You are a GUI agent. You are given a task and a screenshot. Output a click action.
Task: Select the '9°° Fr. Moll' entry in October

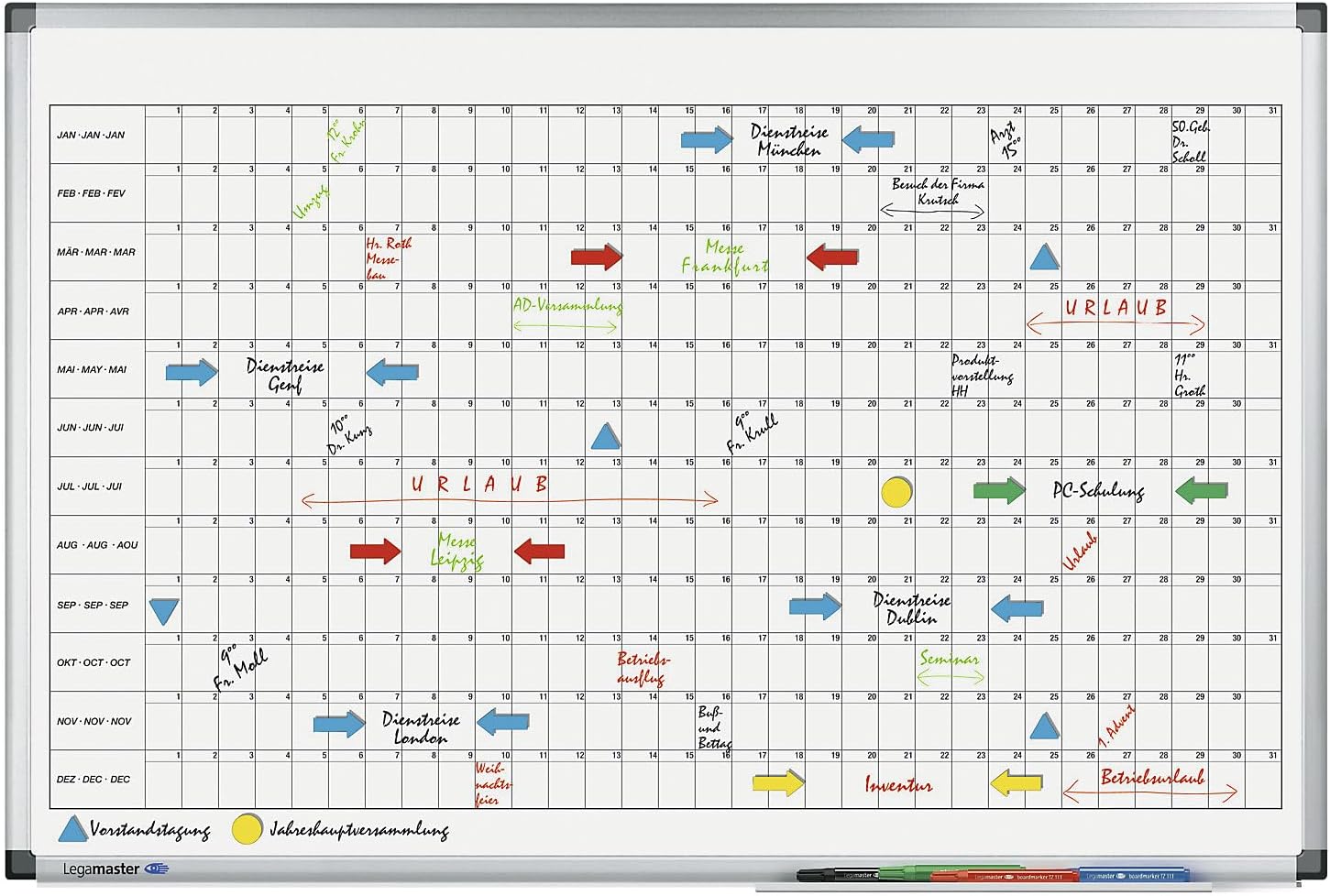pyautogui.click(x=240, y=669)
